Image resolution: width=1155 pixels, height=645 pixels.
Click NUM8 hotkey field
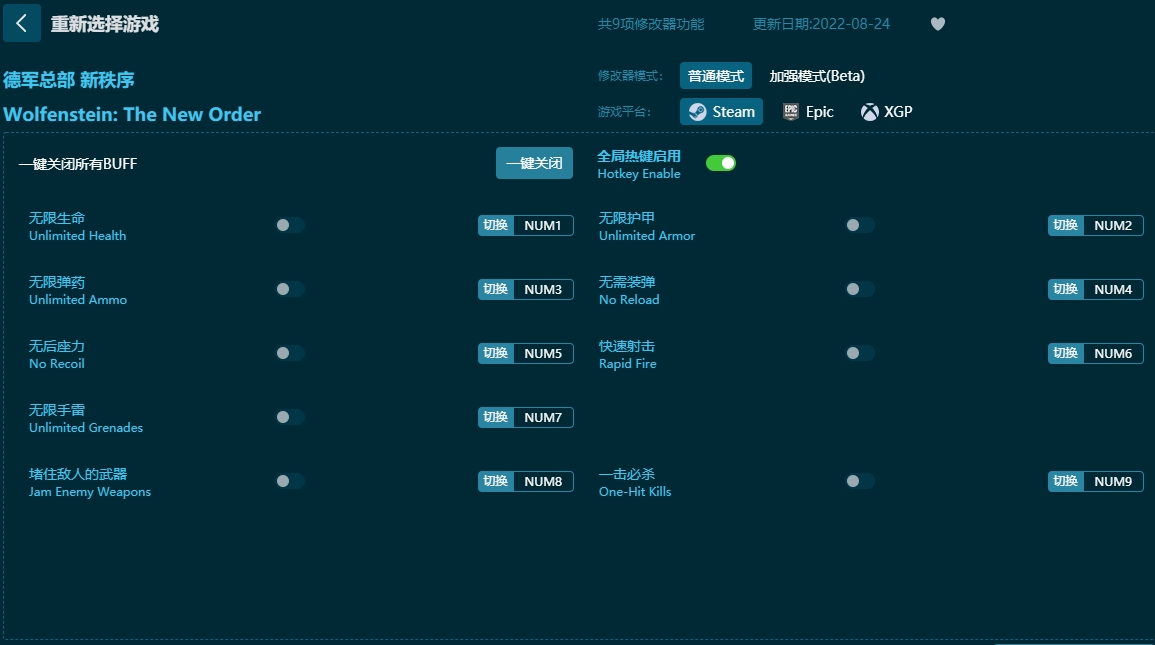[544, 482]
